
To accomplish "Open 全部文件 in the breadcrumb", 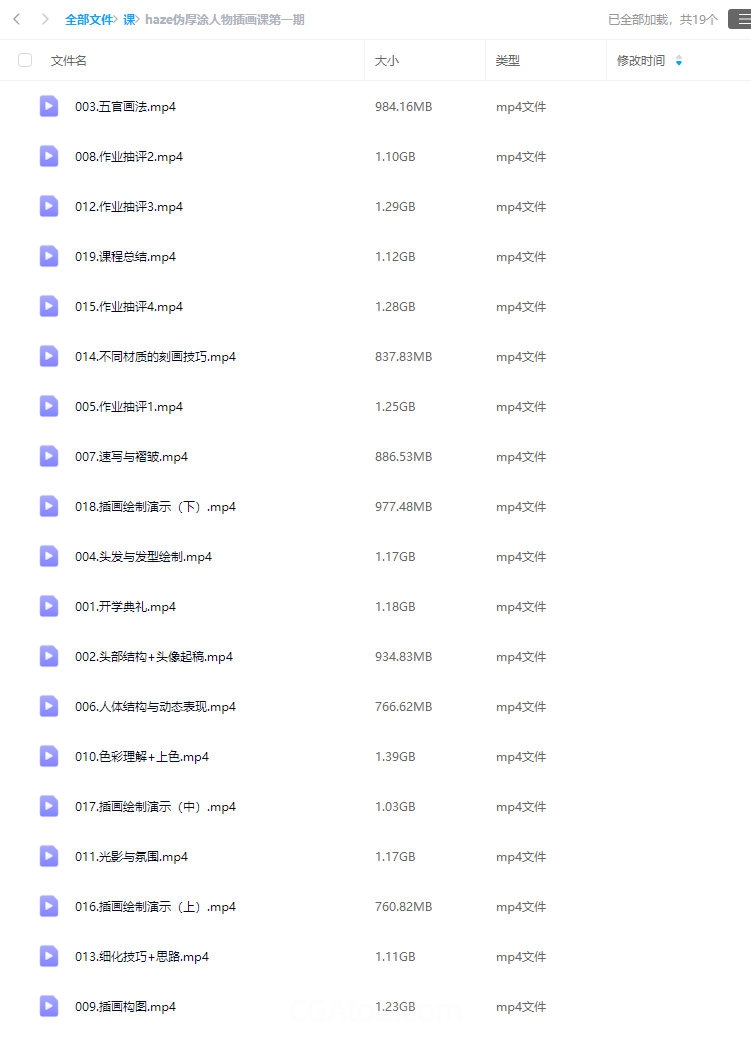I will pyautogui.click(x=89, y=20).
